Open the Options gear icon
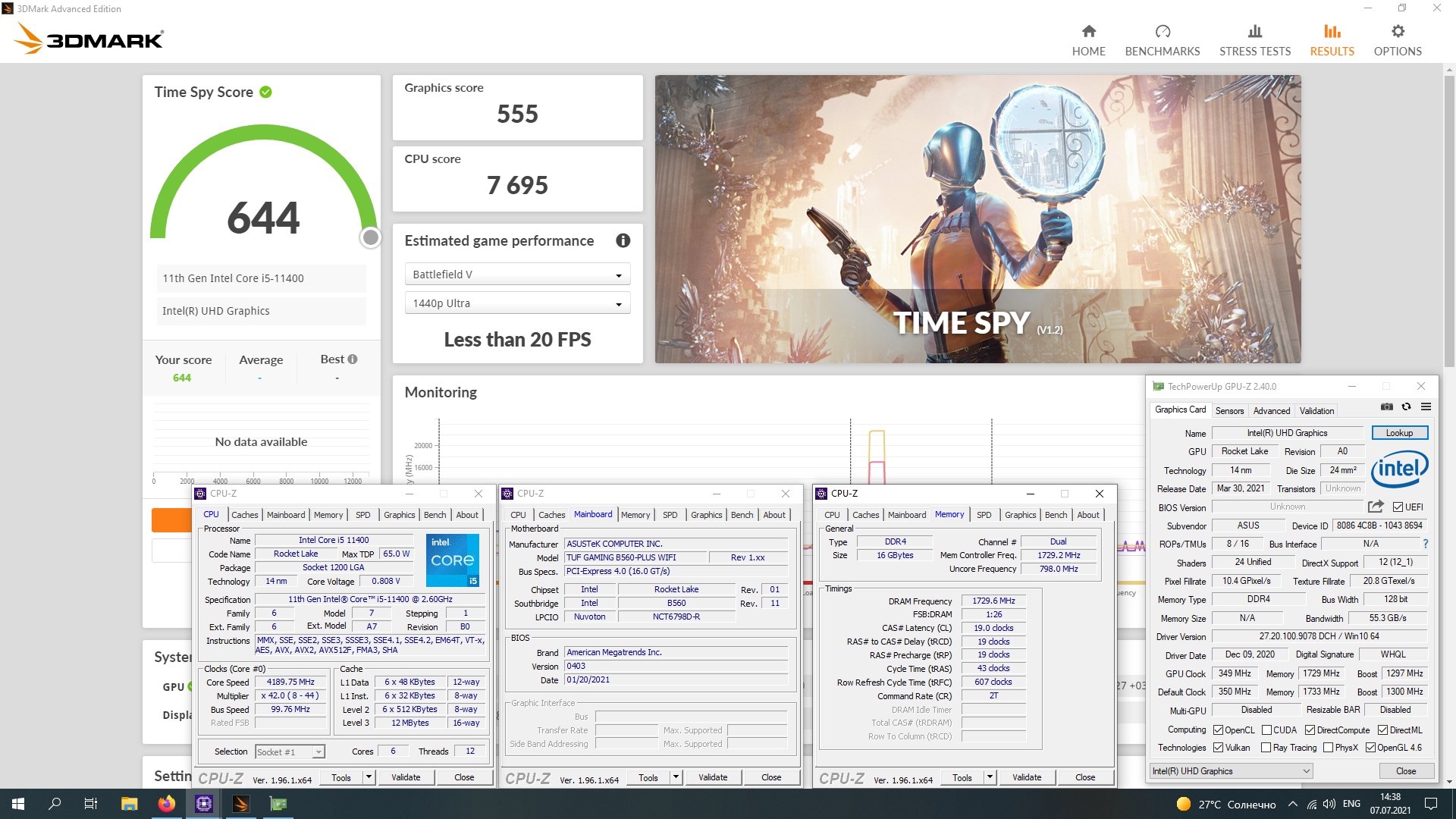The image size is (1456, 819). (1398, 32)
